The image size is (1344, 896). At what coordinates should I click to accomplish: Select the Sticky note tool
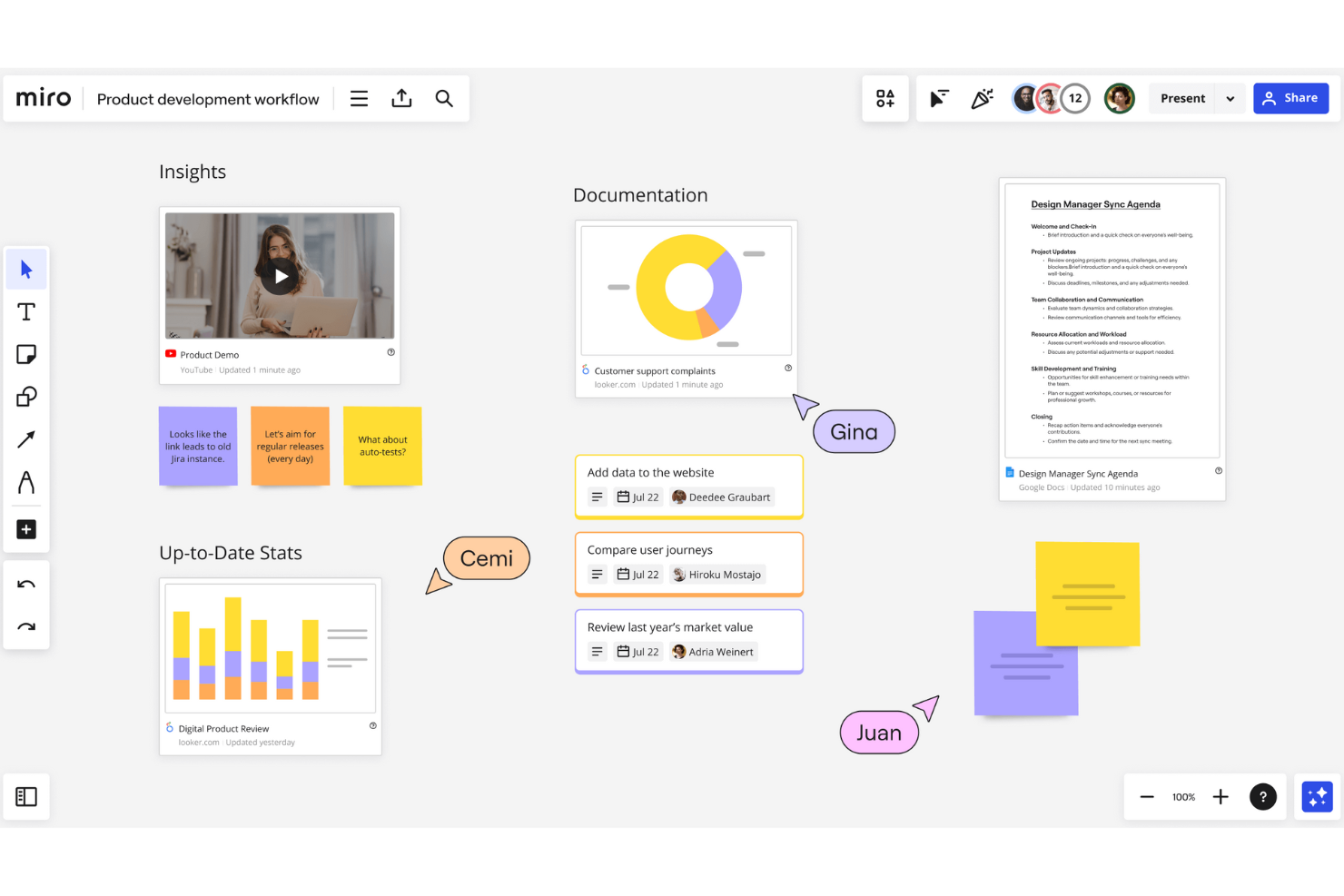[x=26, y=354]
